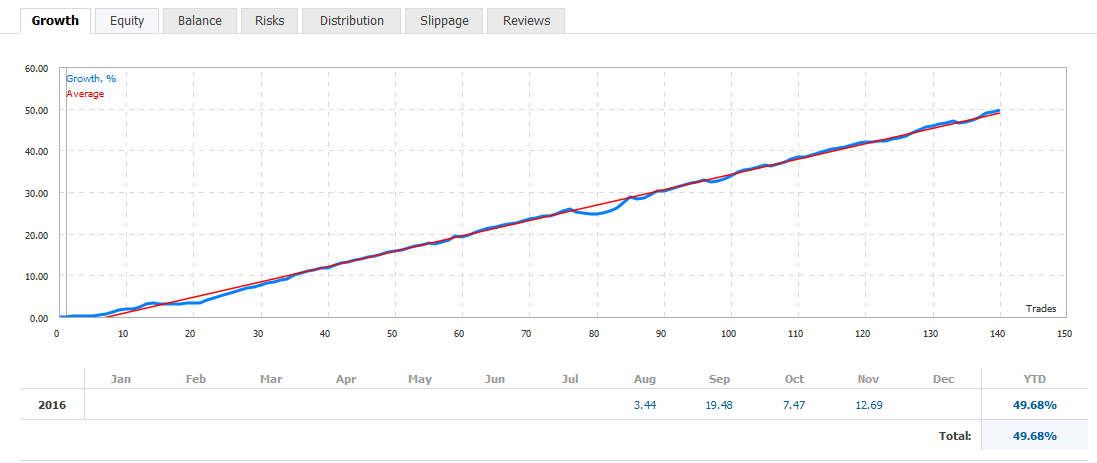Click the Feb column header
The height and width of the screenshot is (463, 1097).
tap(196, 379)
